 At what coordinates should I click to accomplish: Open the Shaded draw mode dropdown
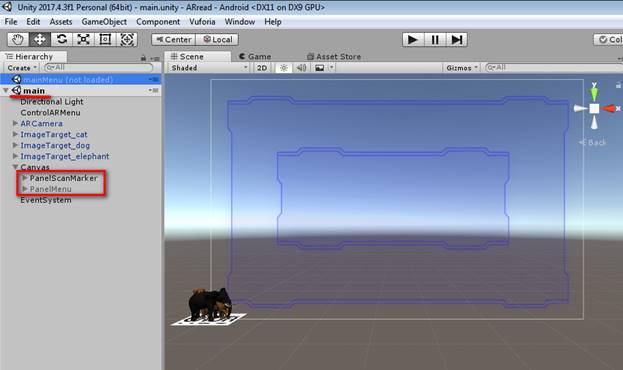point(209,68)
